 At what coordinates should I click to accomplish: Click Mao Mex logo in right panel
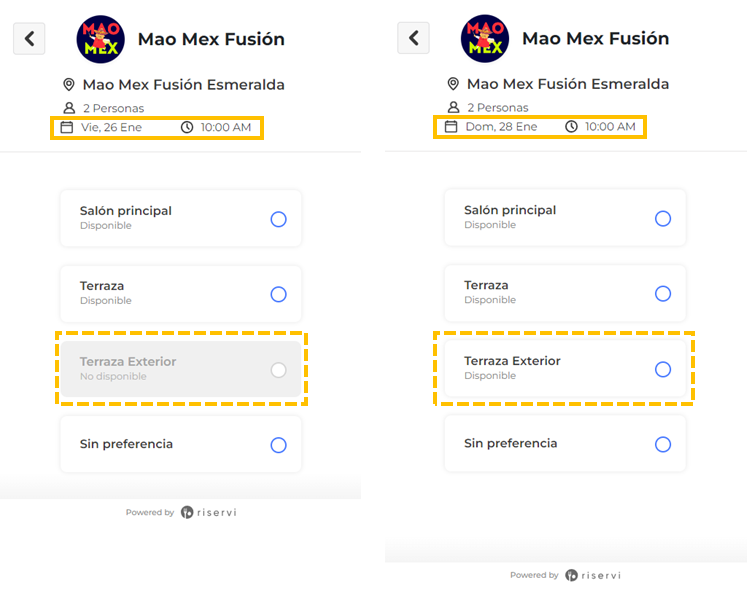tap(485, 39)
